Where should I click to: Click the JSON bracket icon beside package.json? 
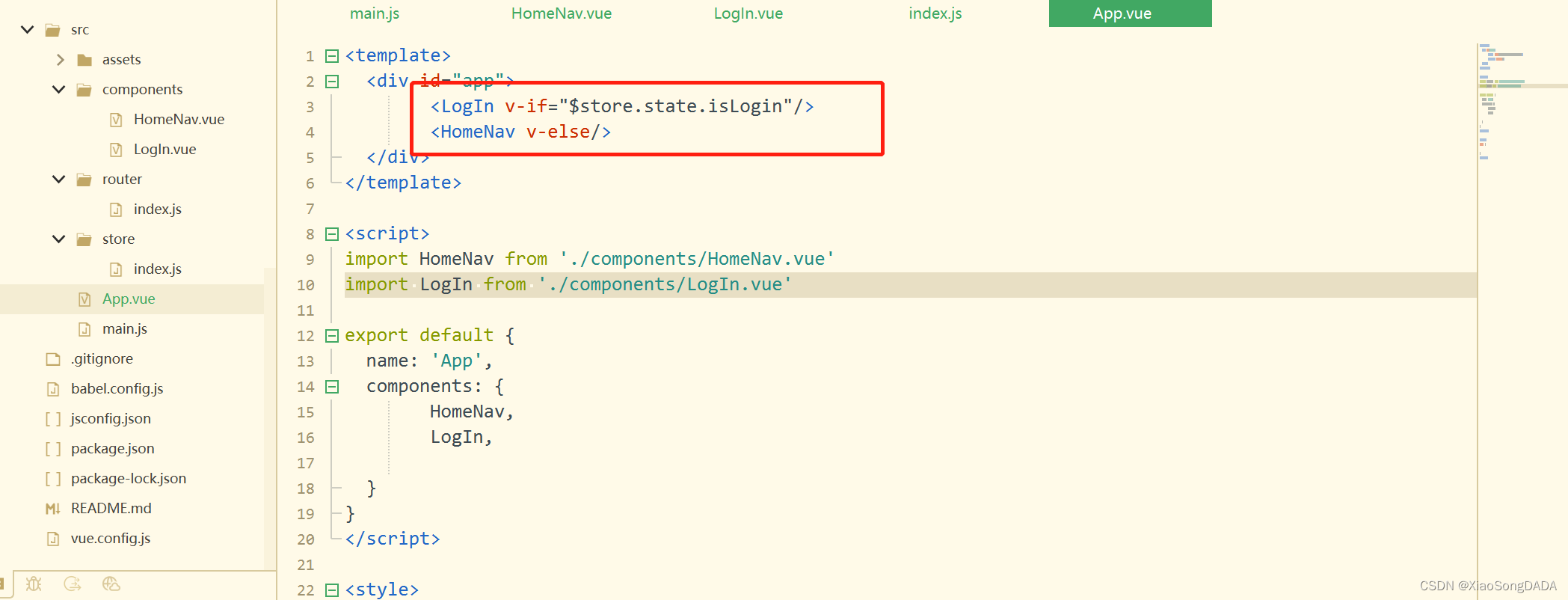pyautogui.click(x=53, y=449)
